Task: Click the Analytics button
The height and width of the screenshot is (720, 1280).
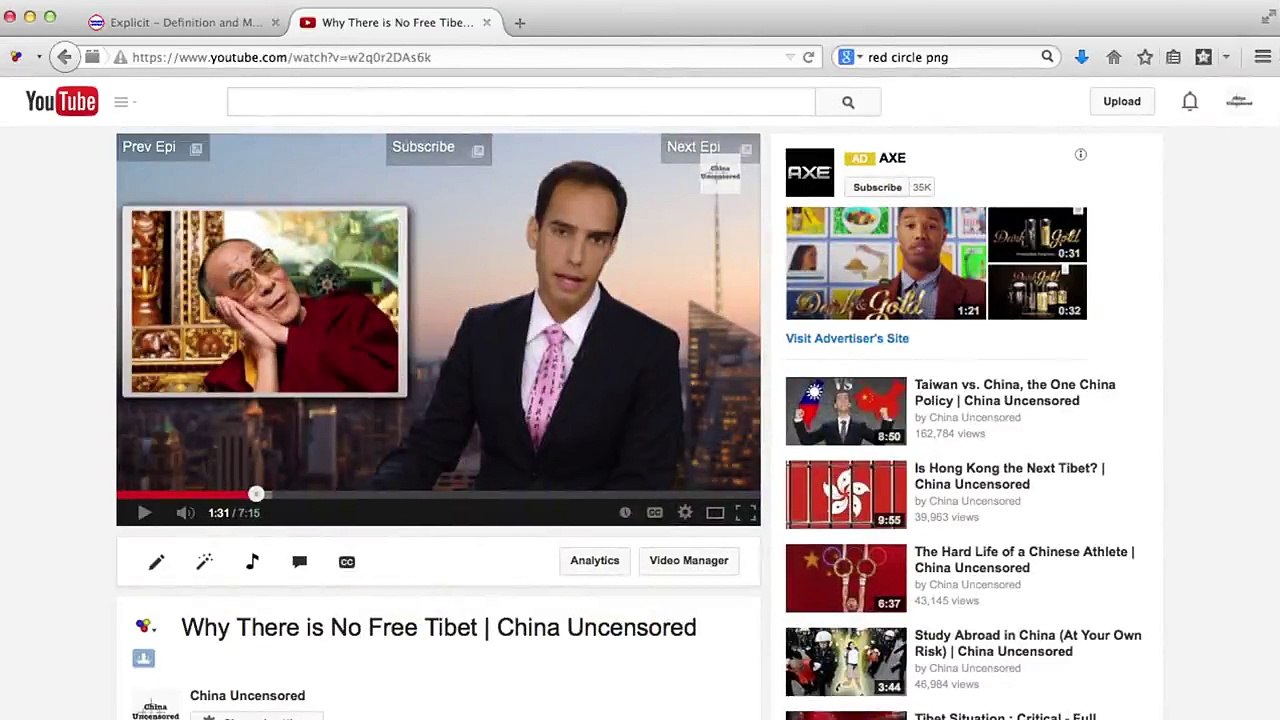Action: click(595, 561)
